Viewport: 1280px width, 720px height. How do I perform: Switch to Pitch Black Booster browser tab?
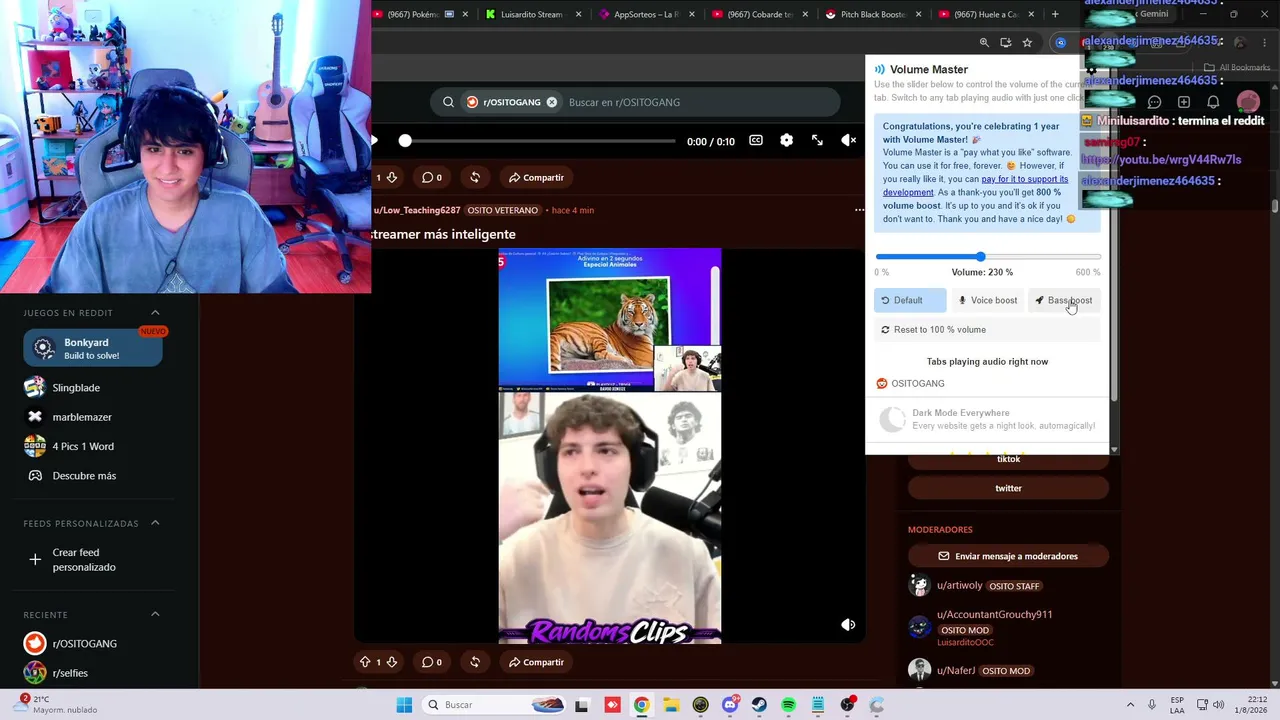(875, 15)
